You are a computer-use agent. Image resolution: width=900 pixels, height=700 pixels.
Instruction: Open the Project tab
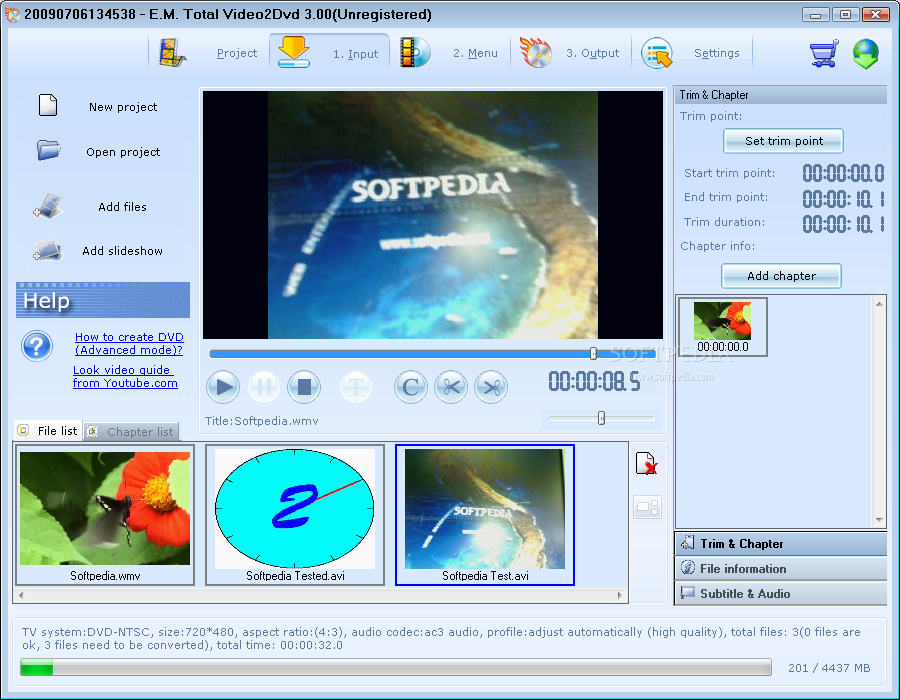(236, 53)
